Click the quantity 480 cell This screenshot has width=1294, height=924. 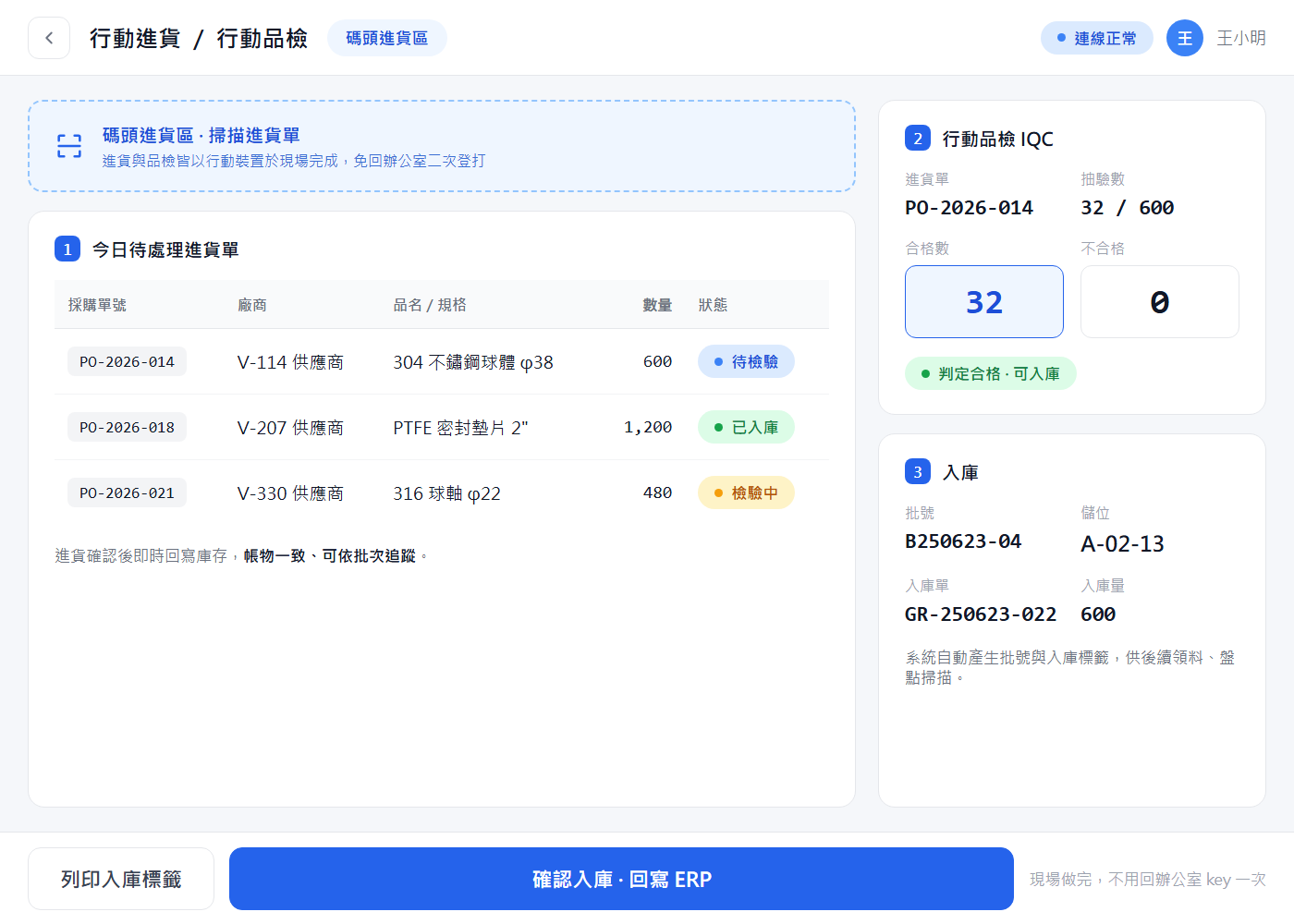click(657, 492)
